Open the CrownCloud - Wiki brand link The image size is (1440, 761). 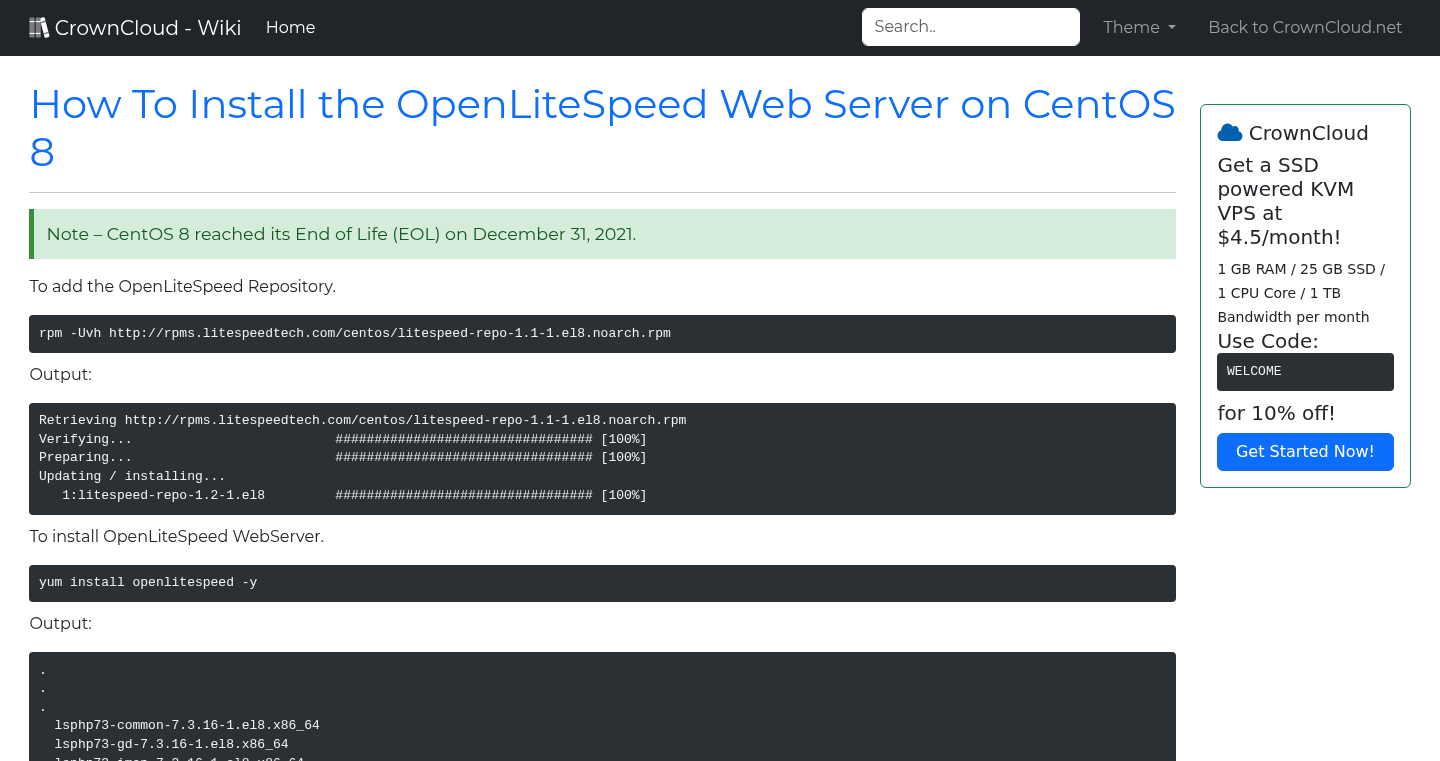click(135, 27)
